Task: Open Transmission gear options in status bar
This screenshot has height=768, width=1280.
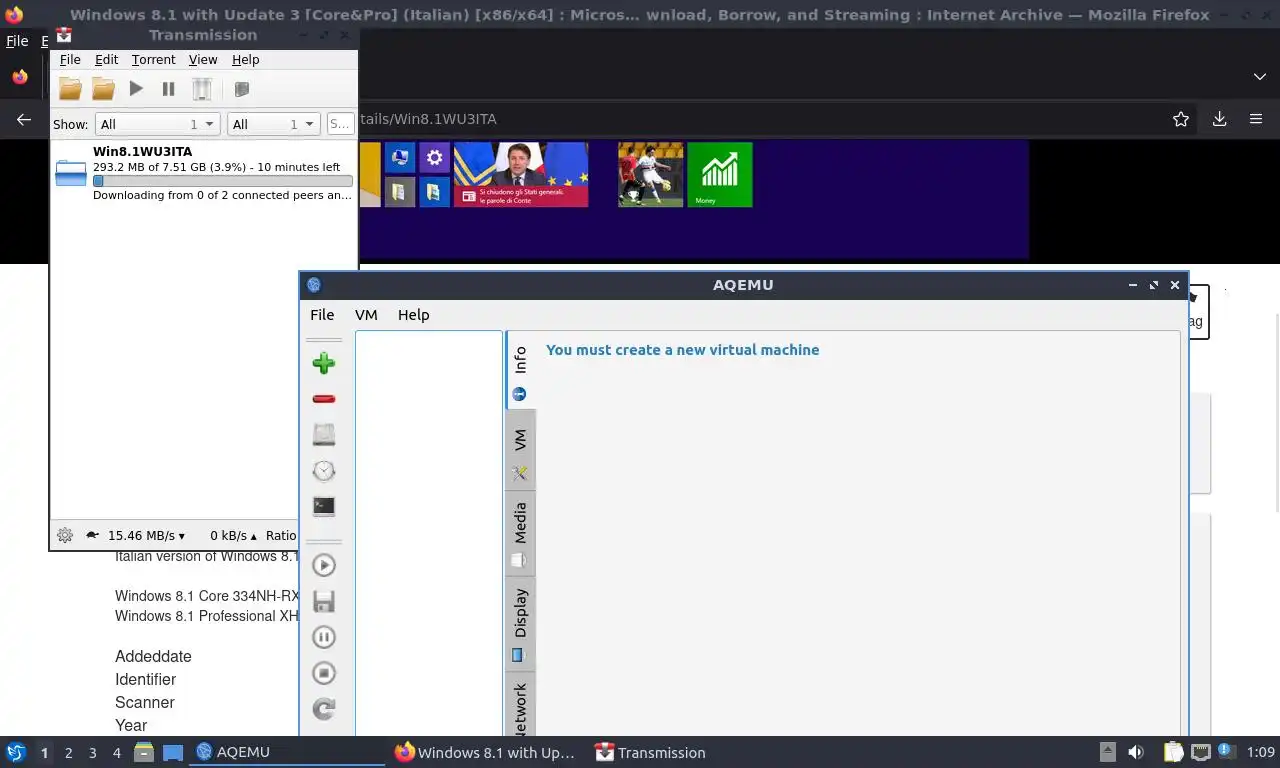Action: [65, 535]
